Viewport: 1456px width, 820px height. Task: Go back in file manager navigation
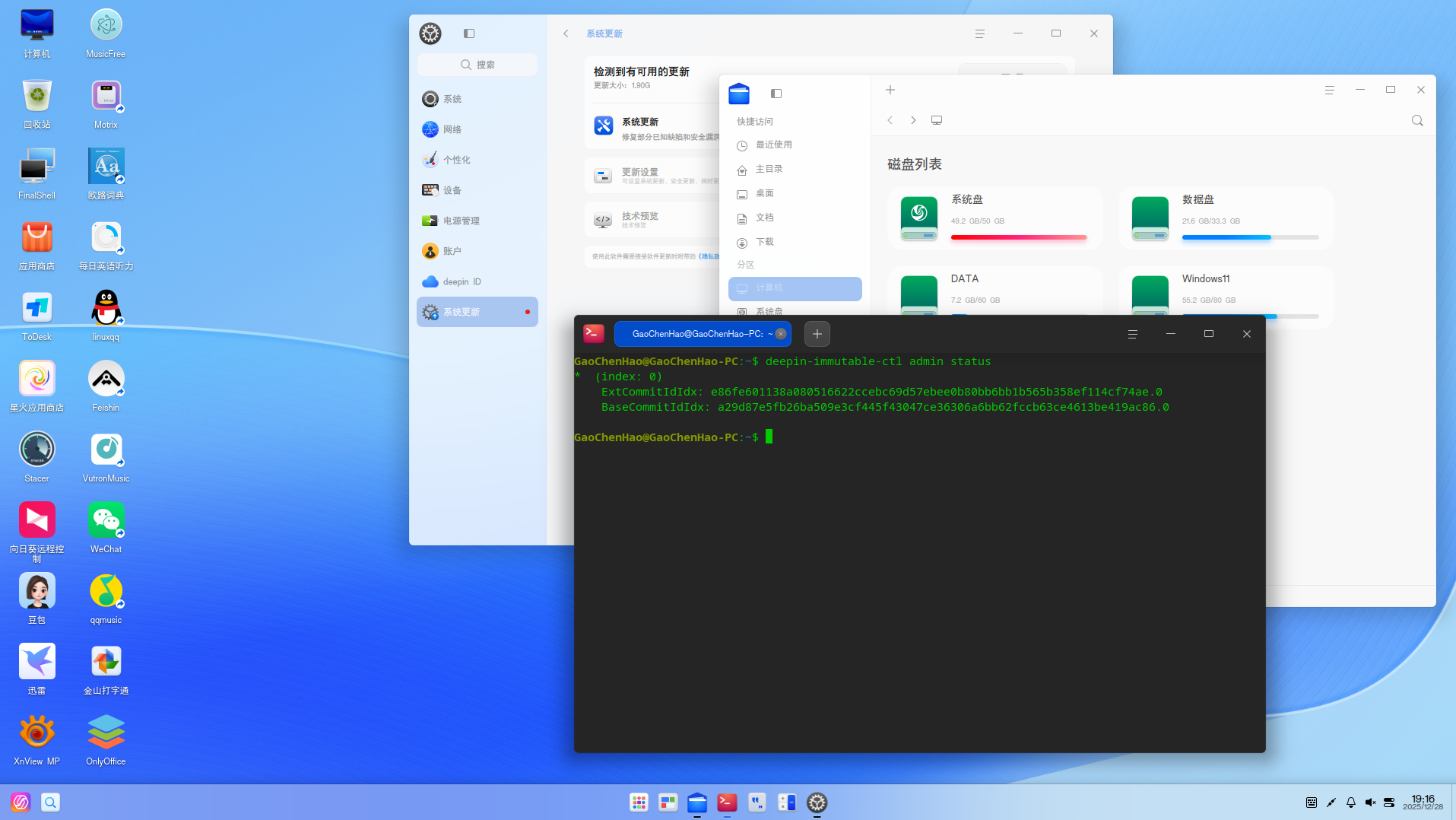[x=890, y=120]
